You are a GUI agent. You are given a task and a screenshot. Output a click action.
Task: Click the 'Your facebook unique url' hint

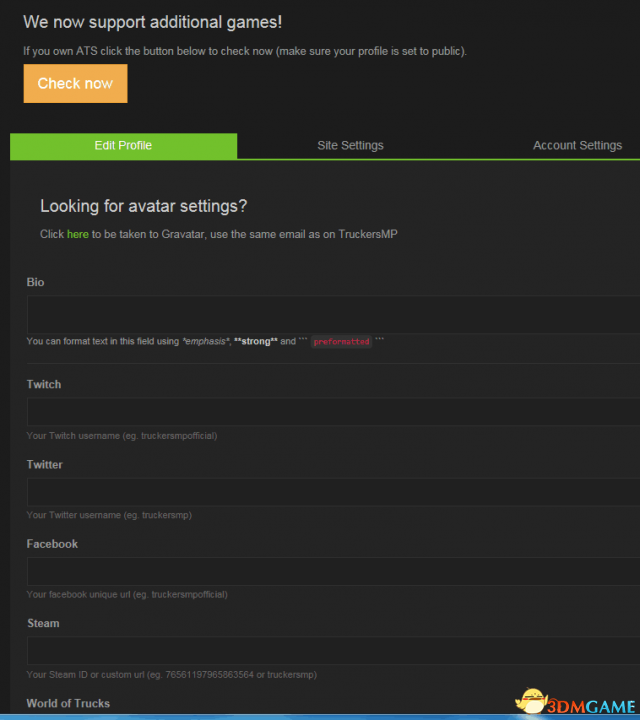tap(127, 595)
